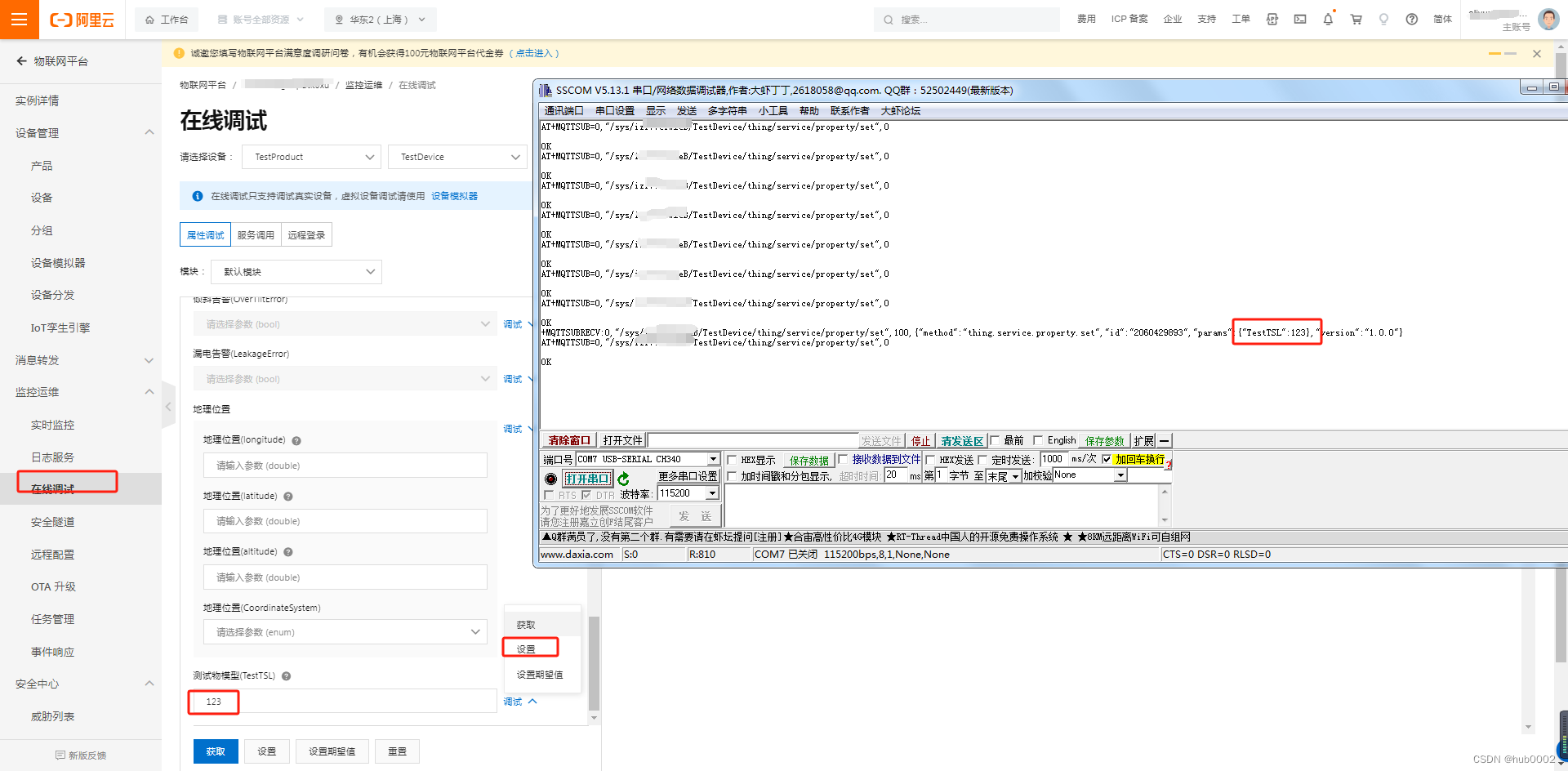Click property panel vertical scrollbar thumb

tap(594, 663)
